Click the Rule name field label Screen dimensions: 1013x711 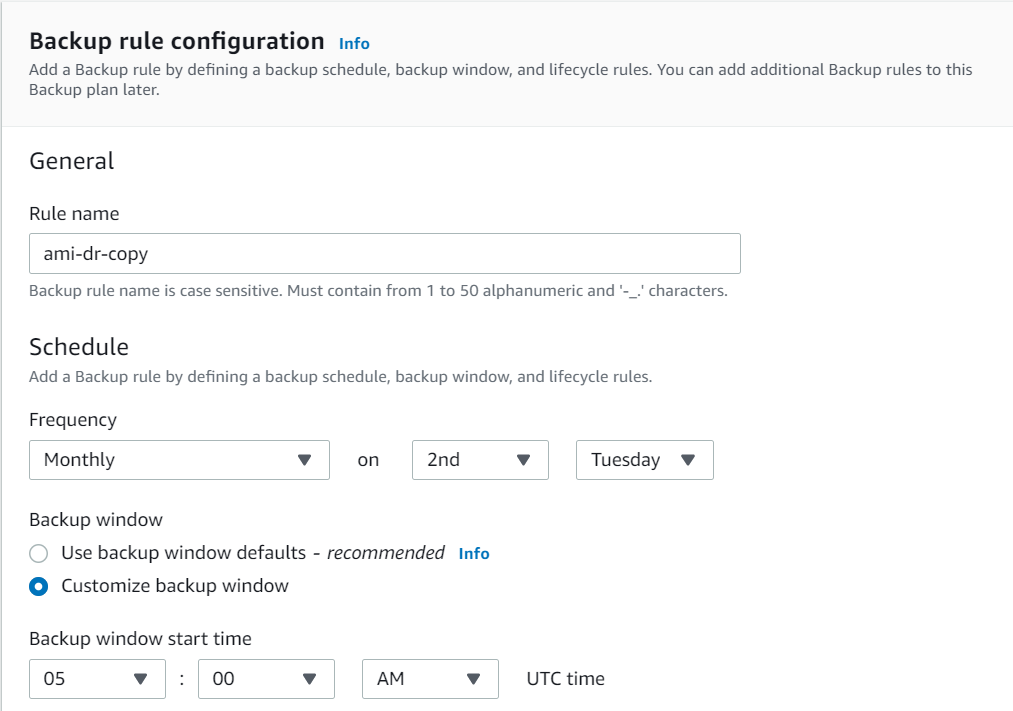point(74,214)
